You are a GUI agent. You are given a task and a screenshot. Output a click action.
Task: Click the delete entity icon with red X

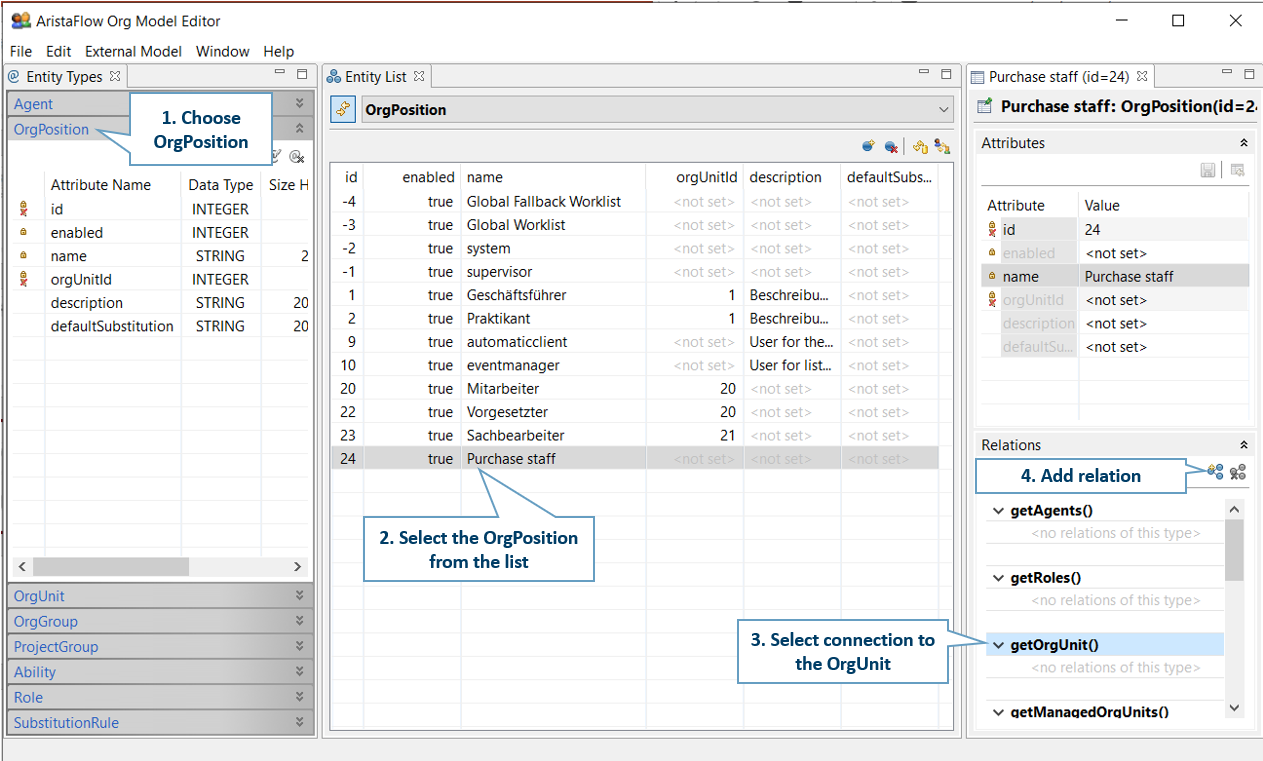pos(891,146)
